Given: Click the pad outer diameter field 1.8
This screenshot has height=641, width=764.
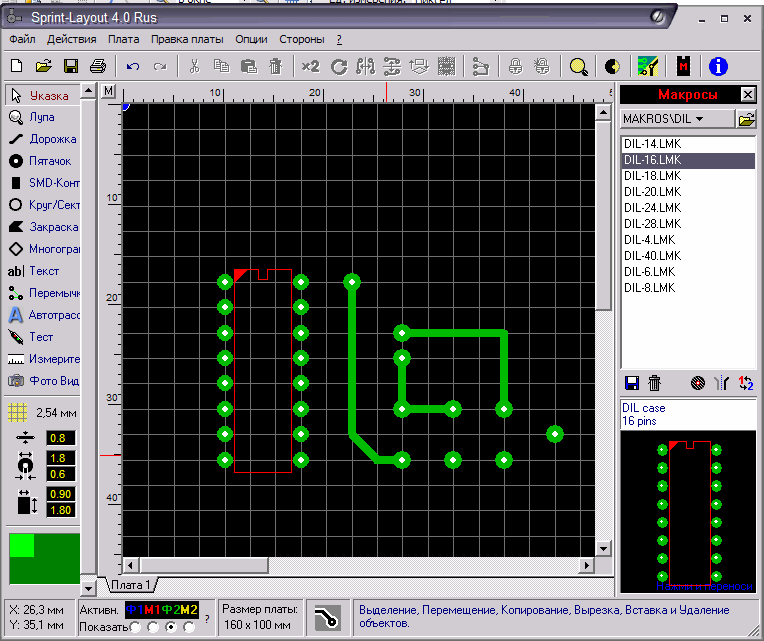Looking at the screenshot, I should 61,458.
